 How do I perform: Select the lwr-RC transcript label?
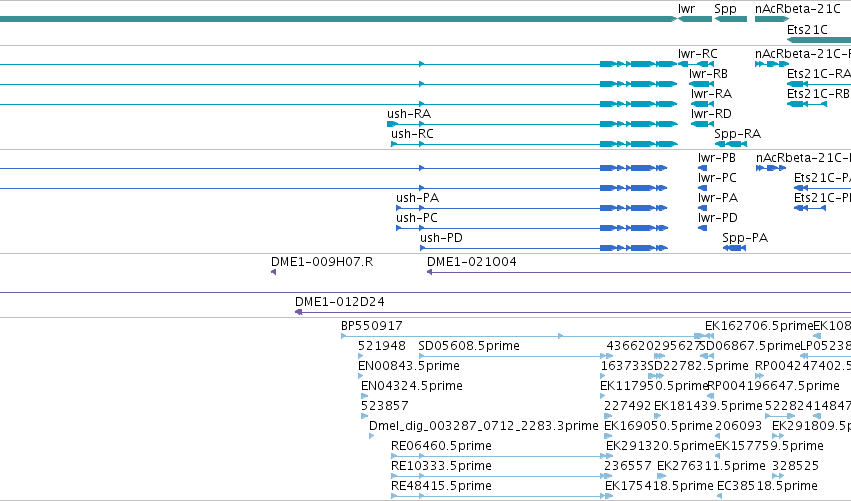(697, 54)
